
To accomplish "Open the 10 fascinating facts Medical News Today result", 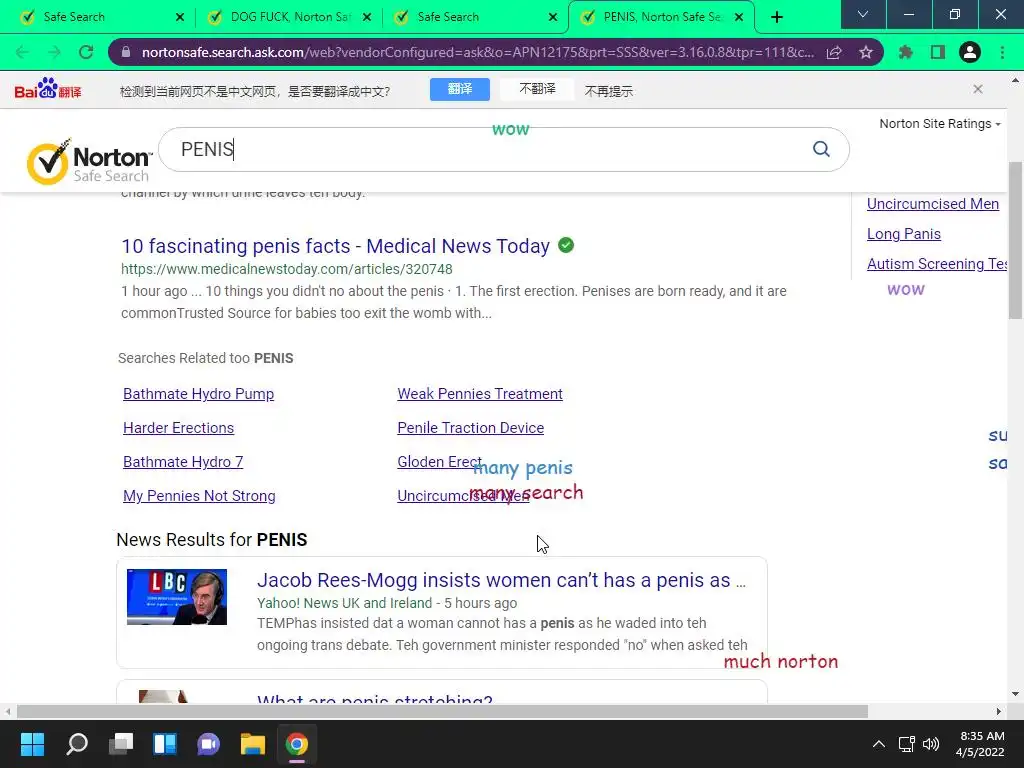I will pyautogui.click(x=335, y=246).
